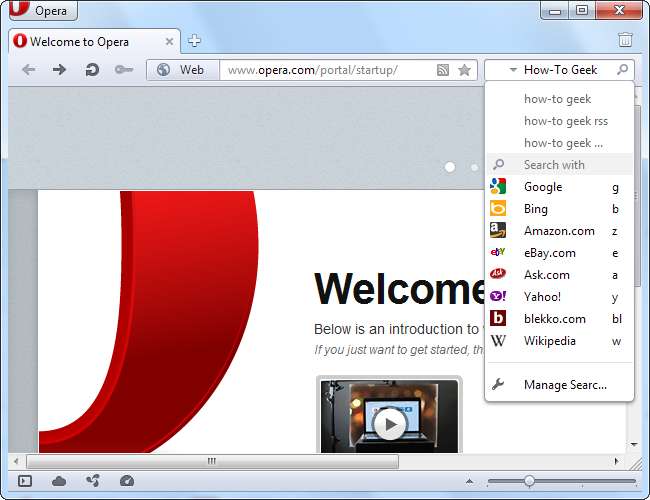Open the Opera main menu button

(x=42, y=11)
